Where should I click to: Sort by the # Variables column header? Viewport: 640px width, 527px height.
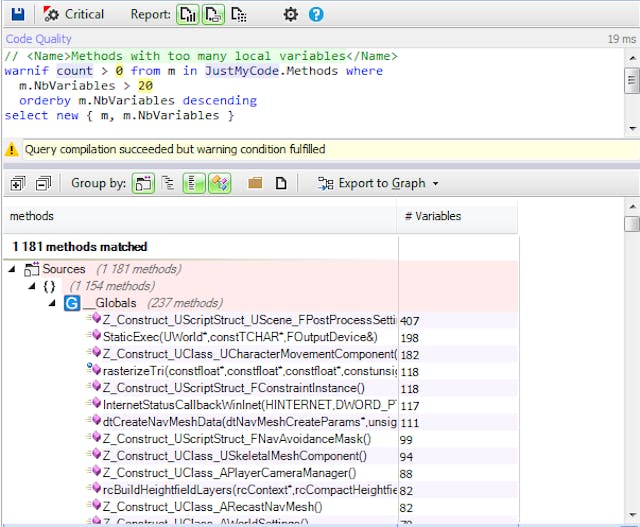tap(432, 216)
